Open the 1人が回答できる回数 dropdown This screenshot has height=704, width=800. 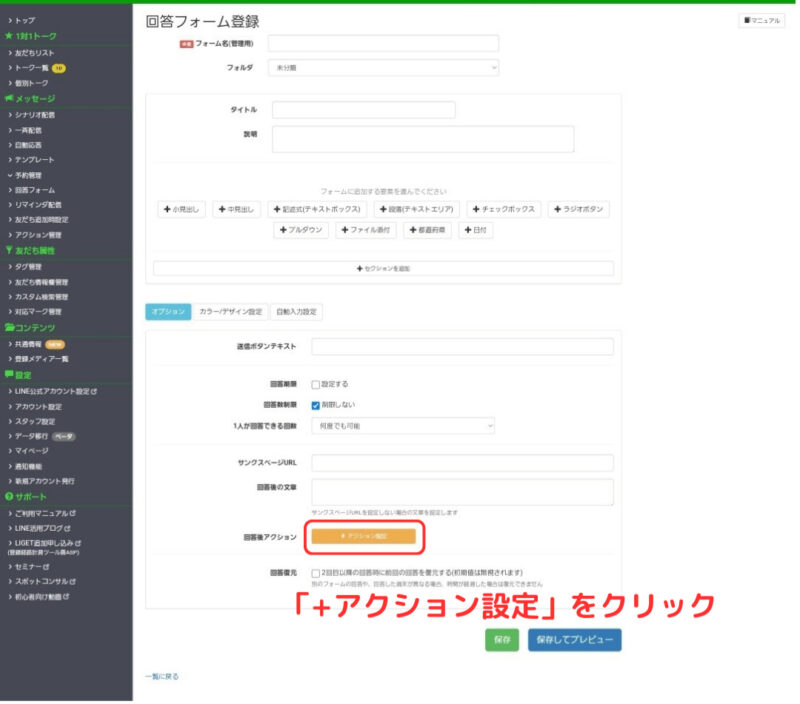click(x=404, y=427)
